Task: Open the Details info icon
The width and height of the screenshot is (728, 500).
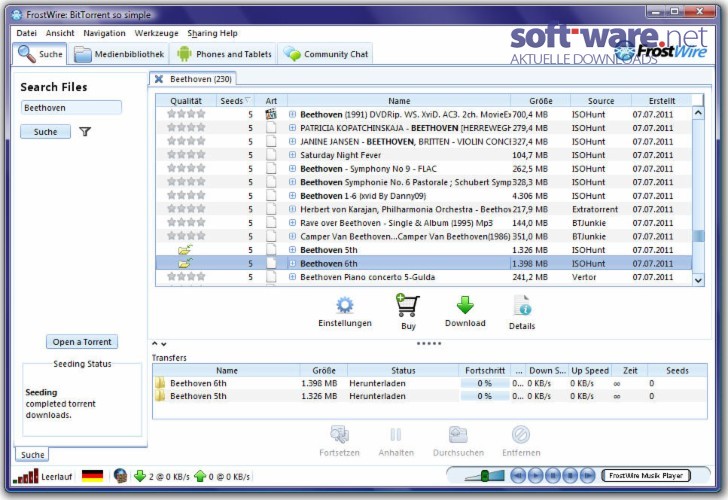Action: pos(522,306)
